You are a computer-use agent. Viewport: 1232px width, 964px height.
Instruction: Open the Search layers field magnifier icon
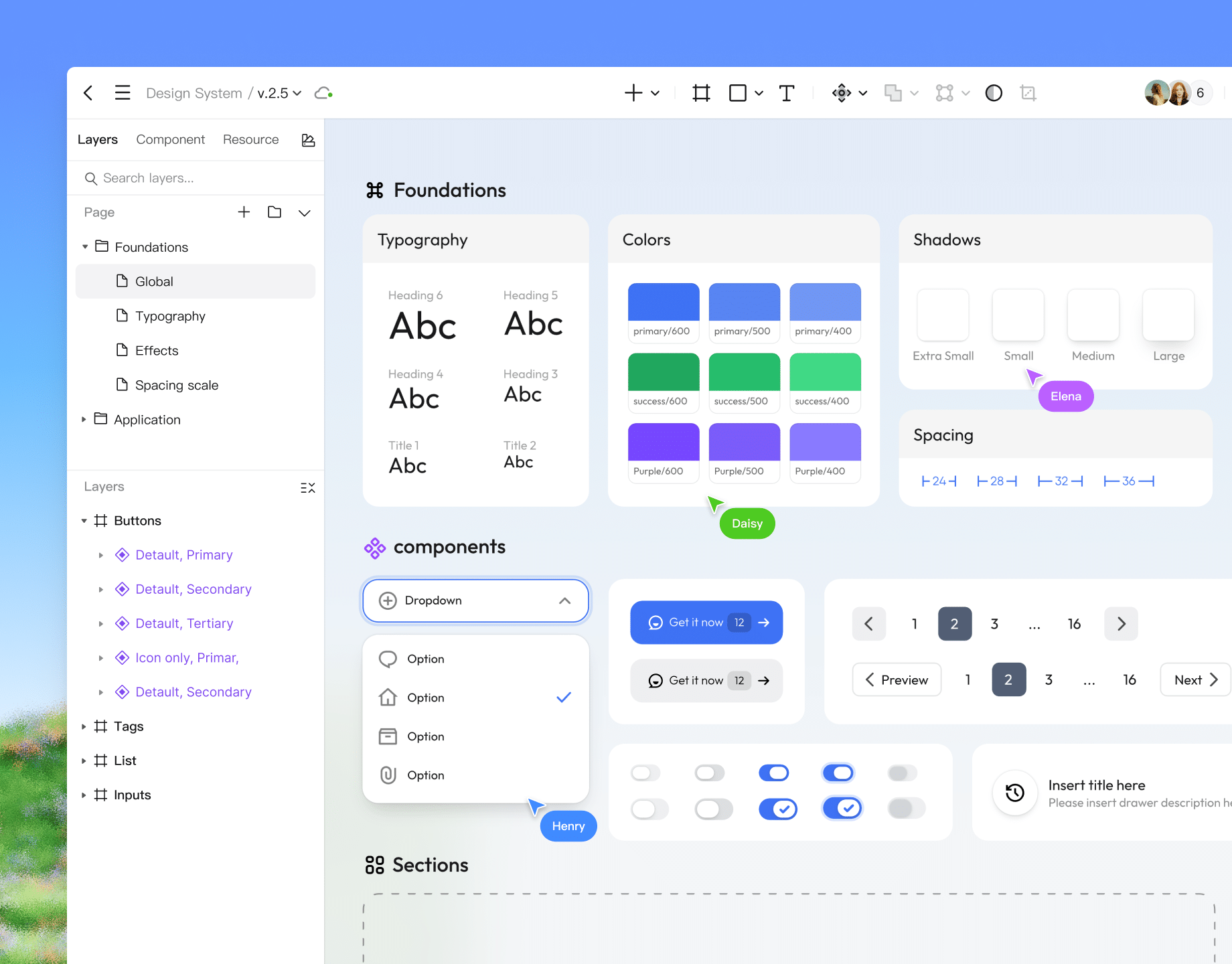(x=91, y=178)
